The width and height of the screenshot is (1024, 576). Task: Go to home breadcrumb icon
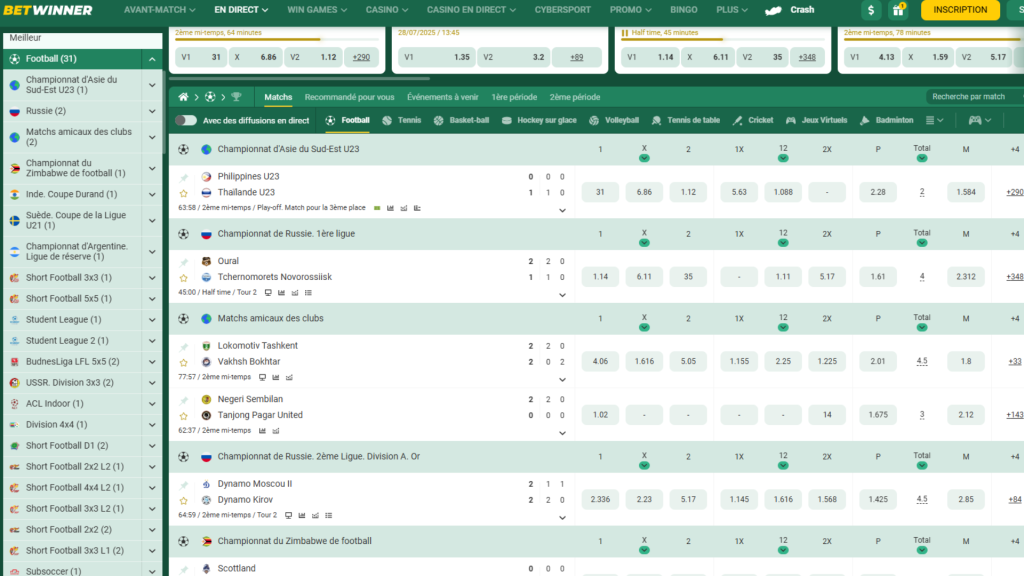(x=184, y=97)
